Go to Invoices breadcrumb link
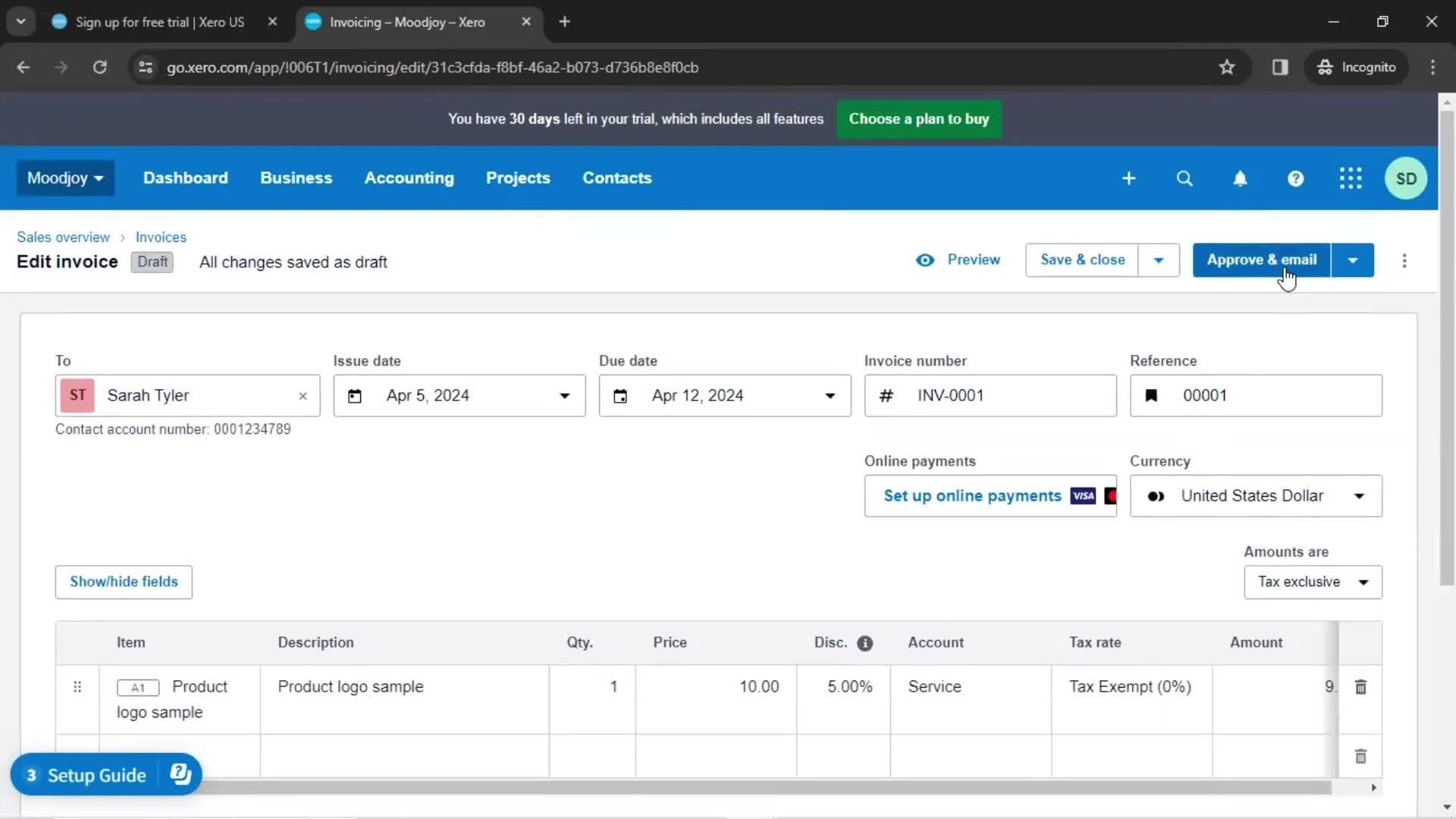 (161, 237)
